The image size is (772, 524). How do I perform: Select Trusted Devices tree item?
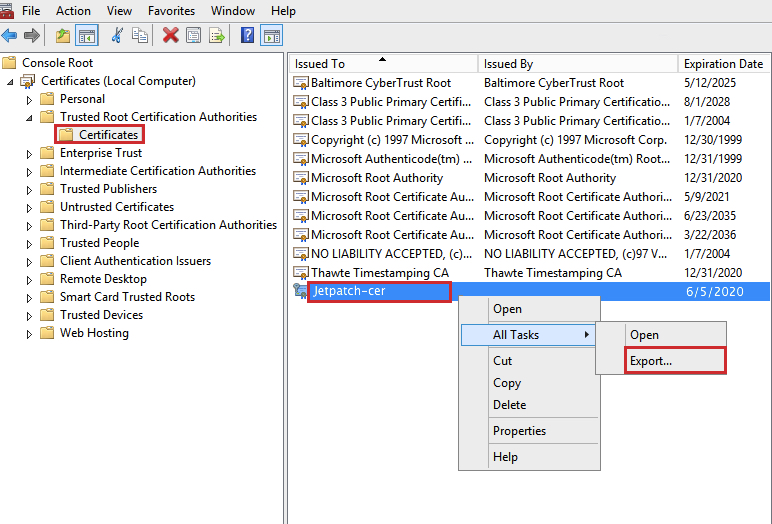click(101, 315)
